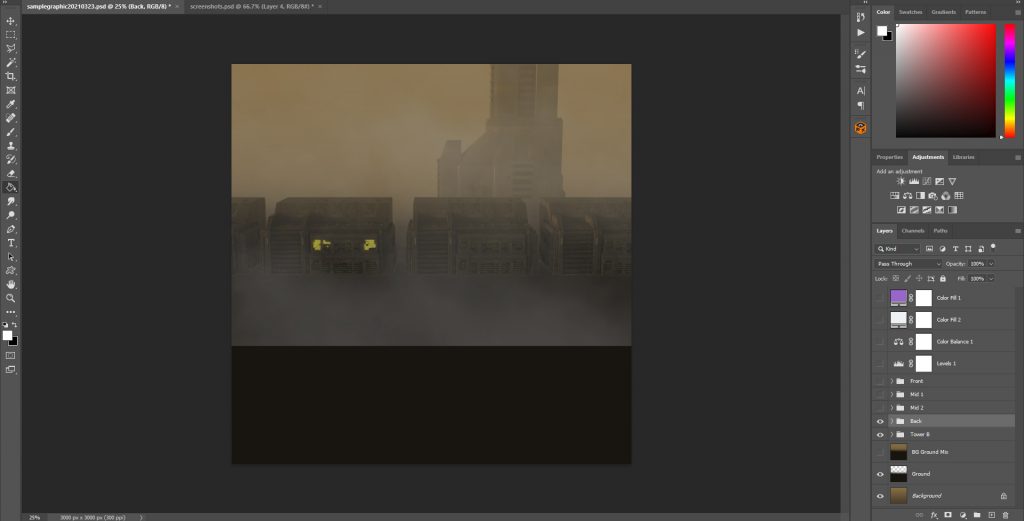The image size is (1024, 521).
Task: Select the Dodge tool
Action: (10, 215)
